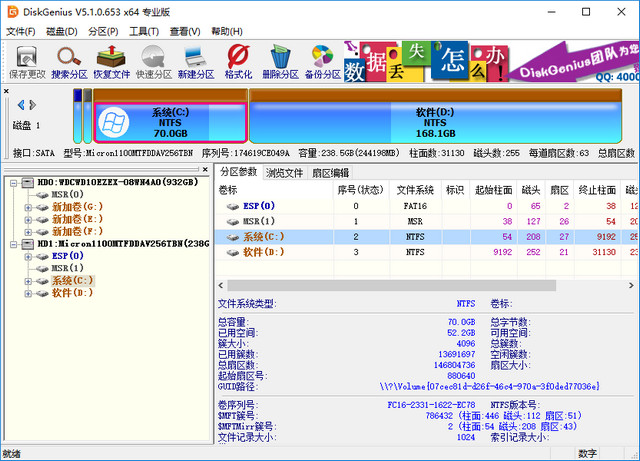This screenshot has height=461, width=640.
Task: Select the small blue ESP partition bar
Action: tap(78, 116)
